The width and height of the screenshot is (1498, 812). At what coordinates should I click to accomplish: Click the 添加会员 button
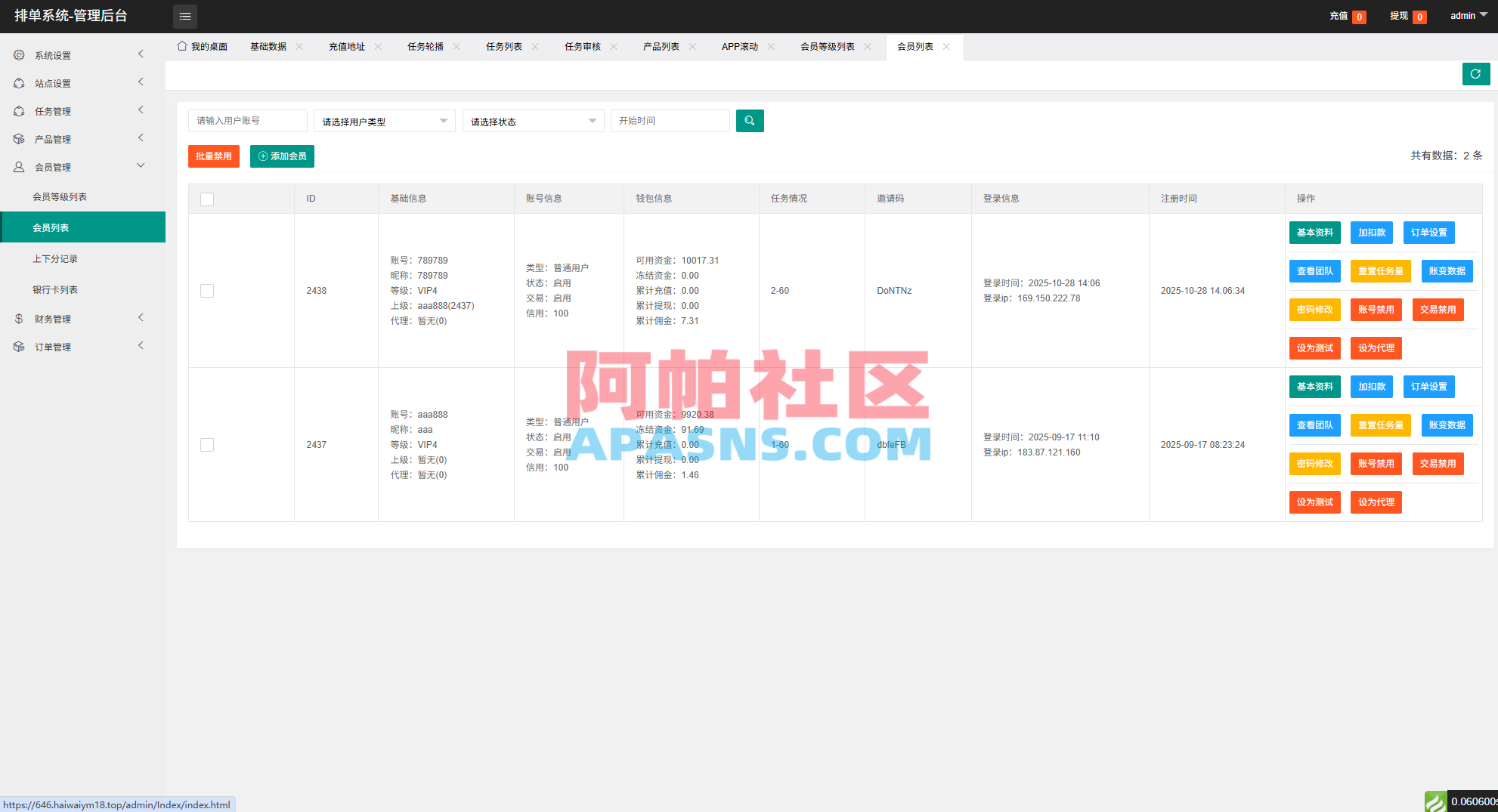pyautogui.click(x=281, y=156)
